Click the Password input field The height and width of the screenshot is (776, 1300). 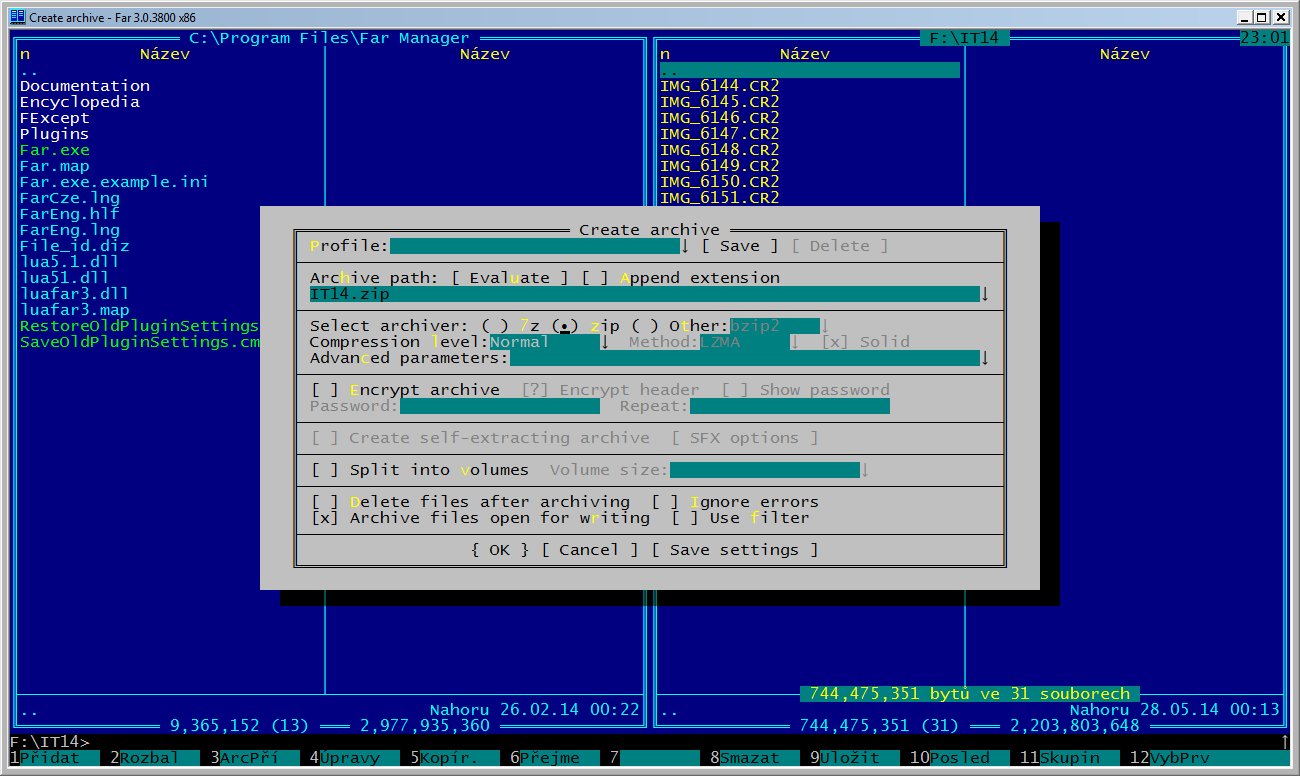[x=500, y=406]
